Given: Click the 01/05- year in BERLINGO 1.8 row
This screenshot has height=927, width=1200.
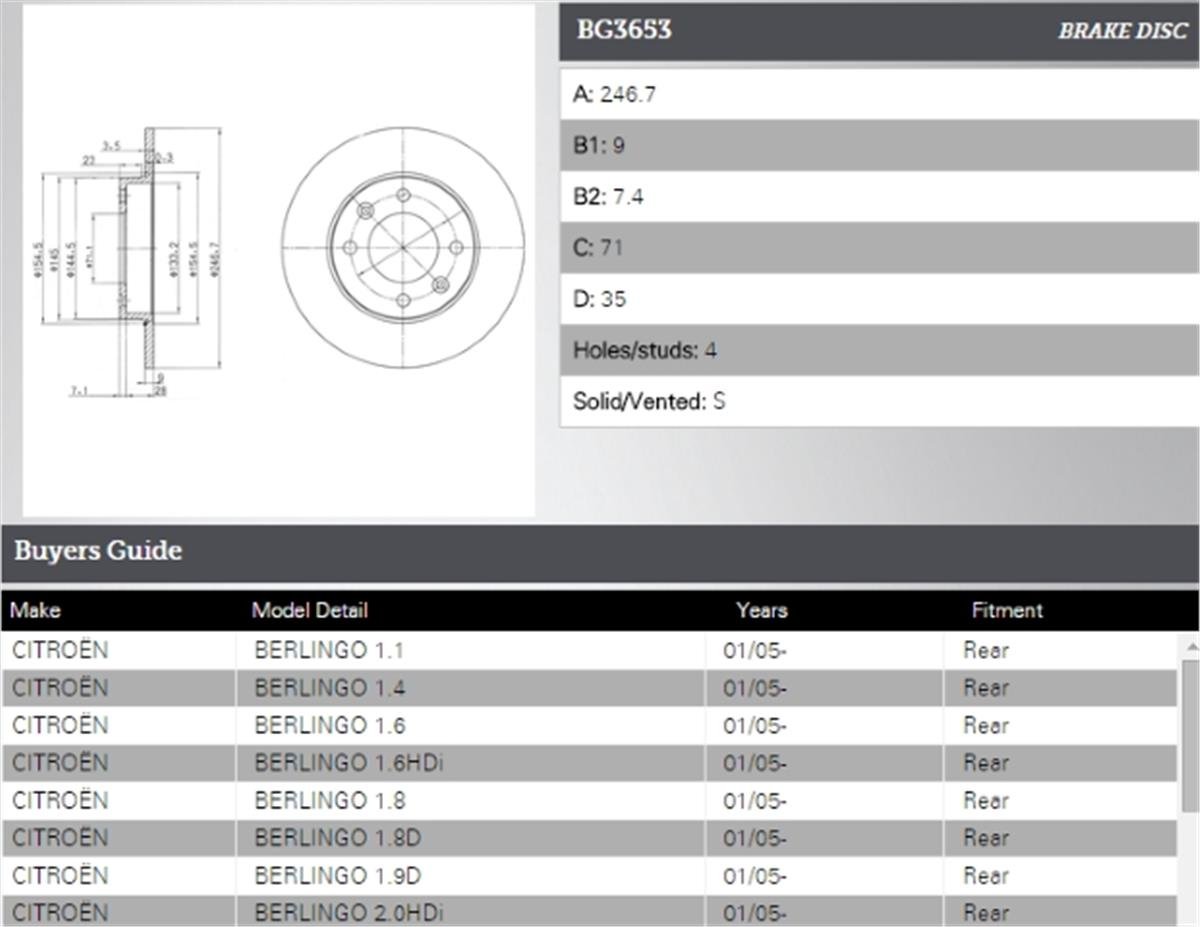Looking at the screenshot, I should tap(755, 801).
